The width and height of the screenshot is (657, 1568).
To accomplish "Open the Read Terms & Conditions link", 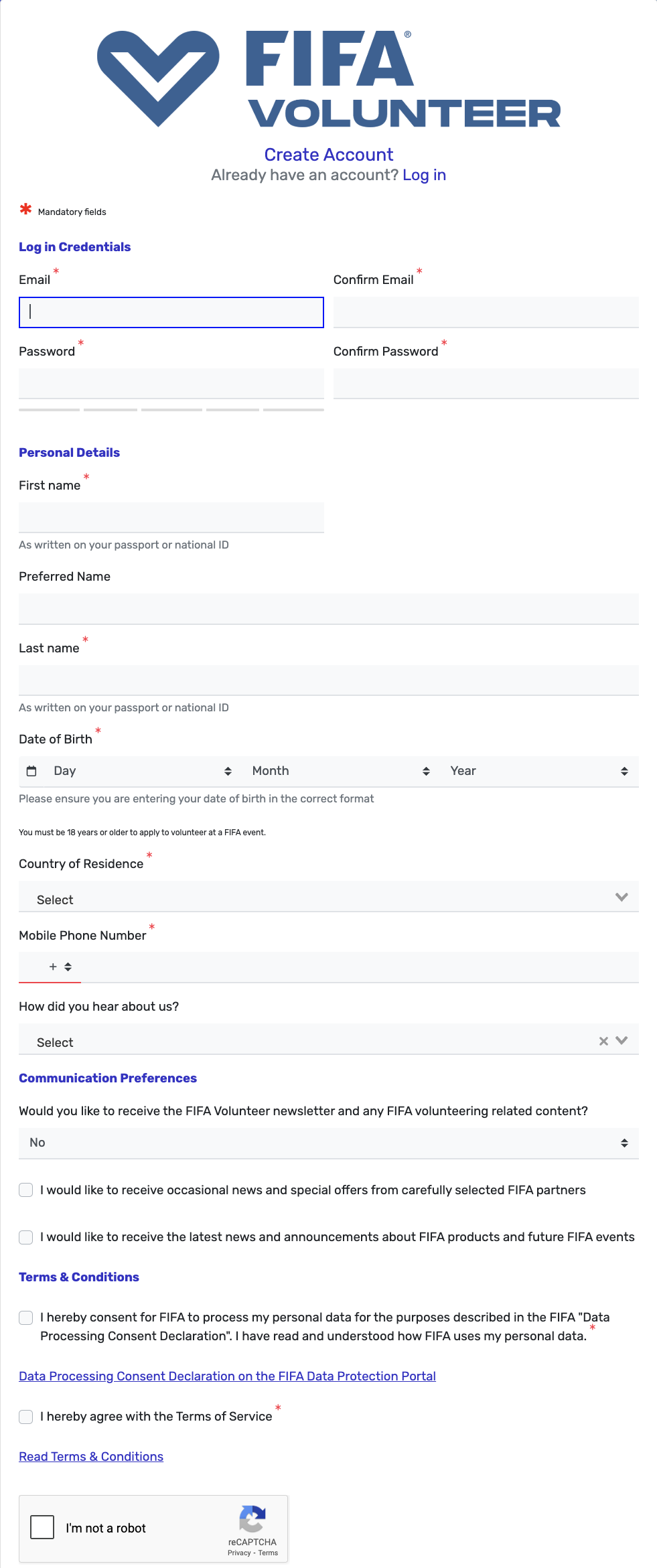I will [91, 1457].
